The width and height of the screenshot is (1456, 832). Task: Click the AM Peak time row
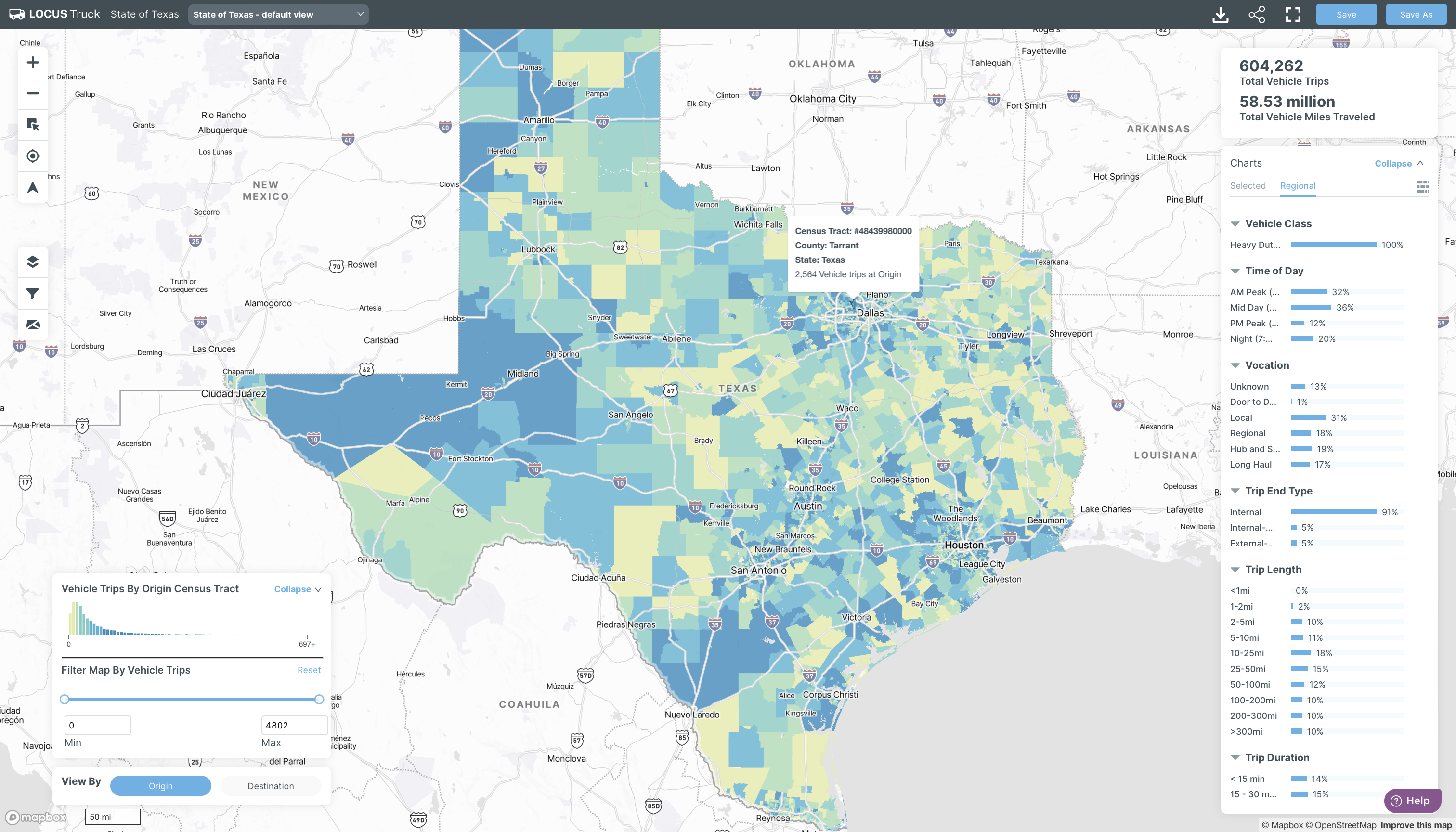[x=1316, y=292]
